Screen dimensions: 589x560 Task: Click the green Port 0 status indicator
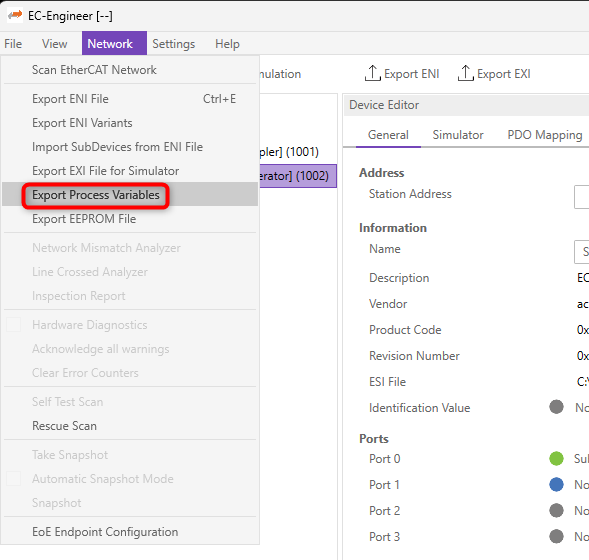556,459
